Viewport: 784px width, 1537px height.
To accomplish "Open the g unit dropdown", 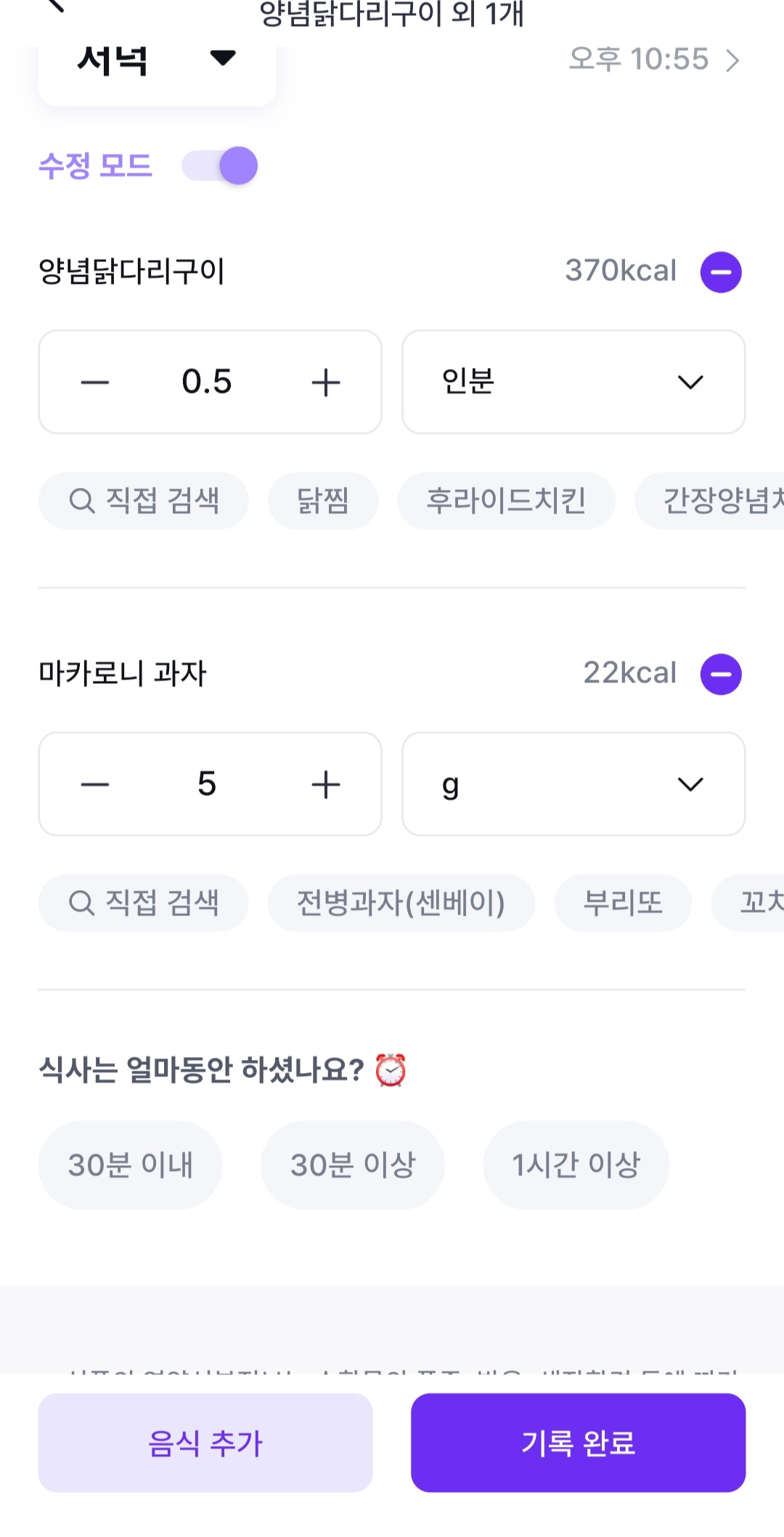I will pyautogui.click(x=573, y=784).
